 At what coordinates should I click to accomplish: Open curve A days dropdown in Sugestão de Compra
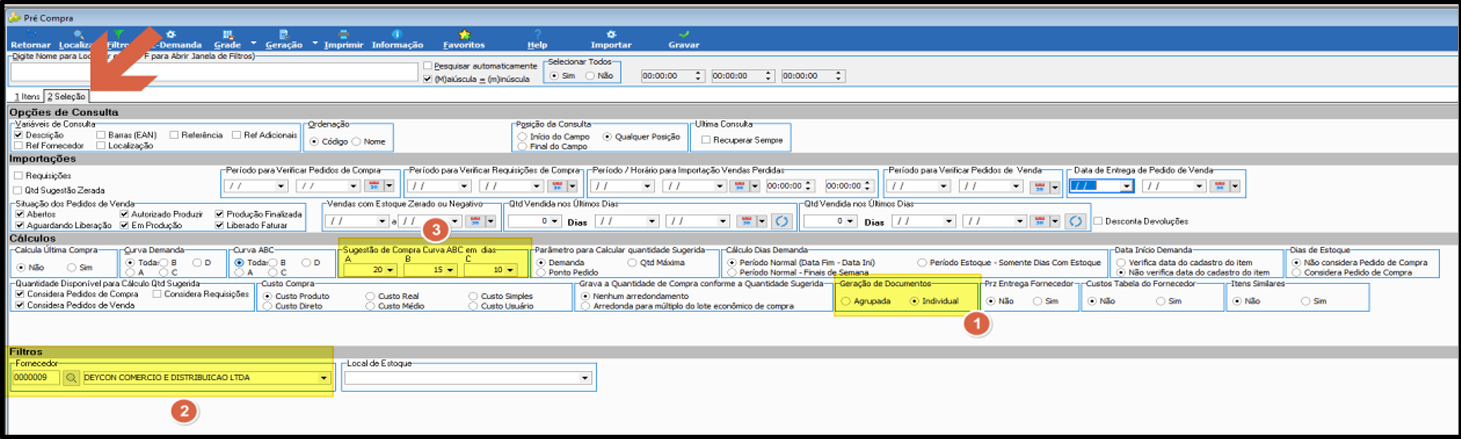pos(391,270)
